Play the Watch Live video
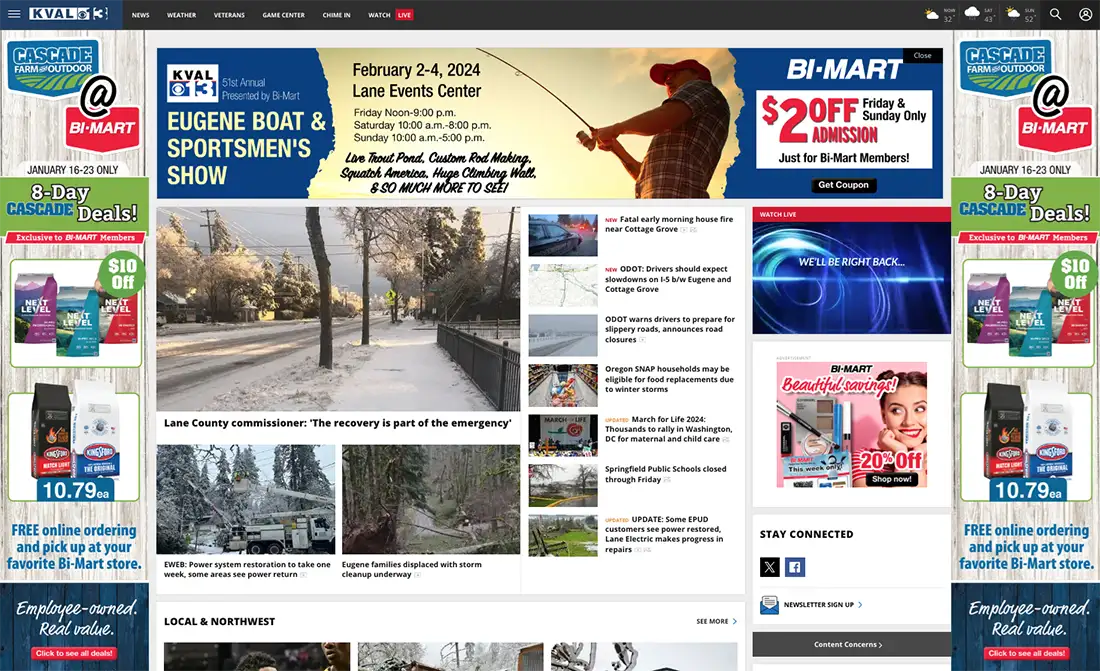Screen dimensions: 1100x671 pyautogui.click(x=852, y=277)
